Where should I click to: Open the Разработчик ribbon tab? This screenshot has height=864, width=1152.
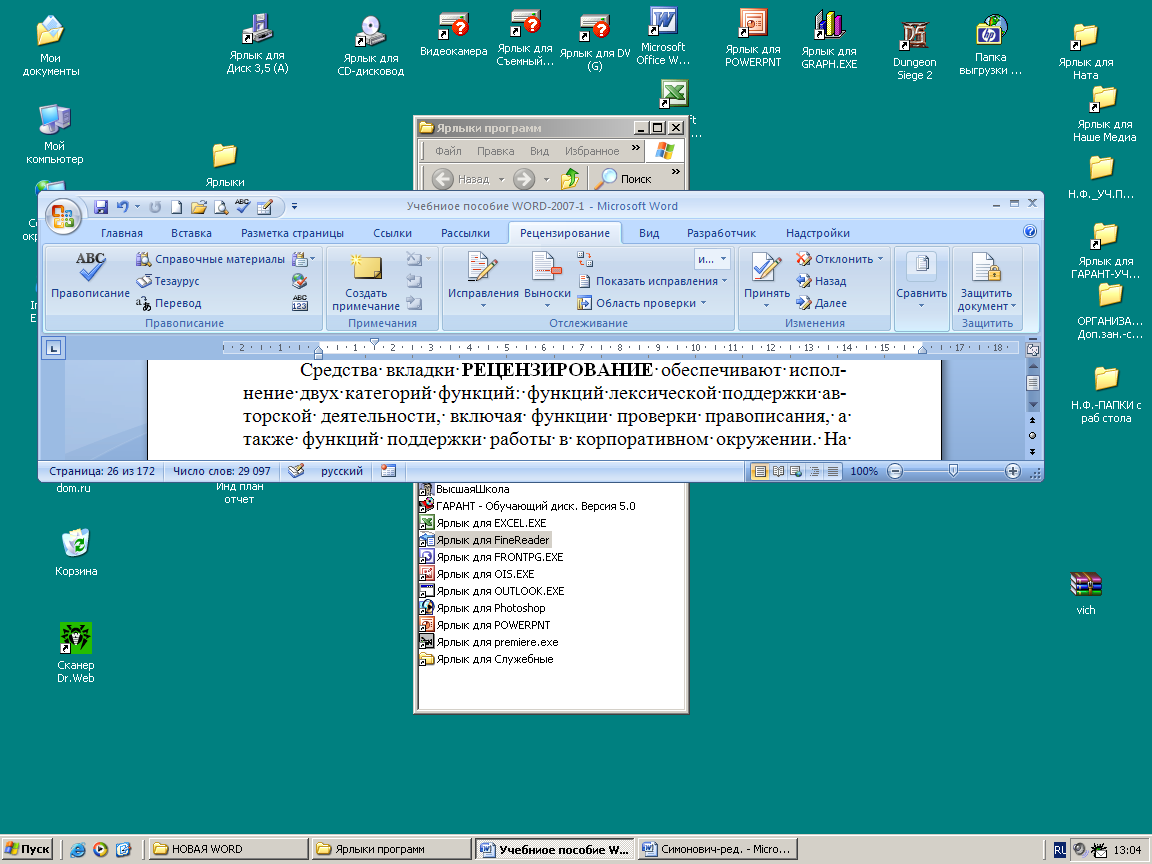click(721, 233)
